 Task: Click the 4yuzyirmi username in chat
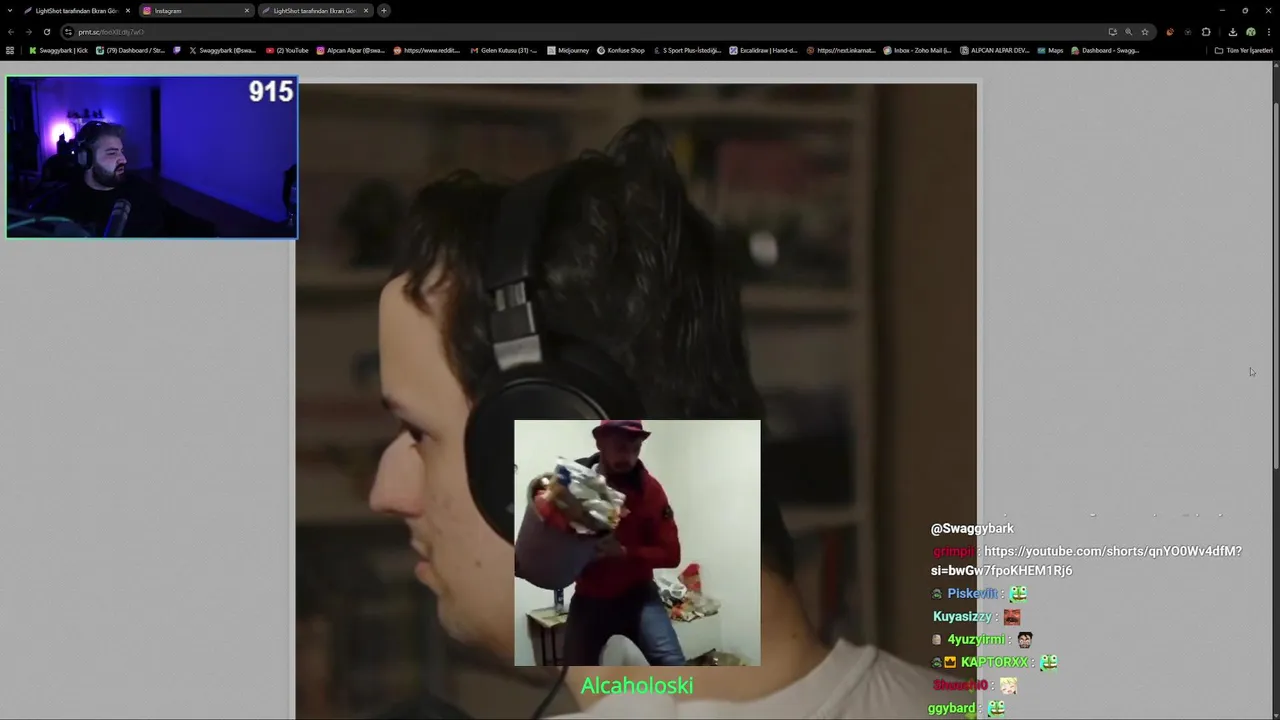coord(976,640)
